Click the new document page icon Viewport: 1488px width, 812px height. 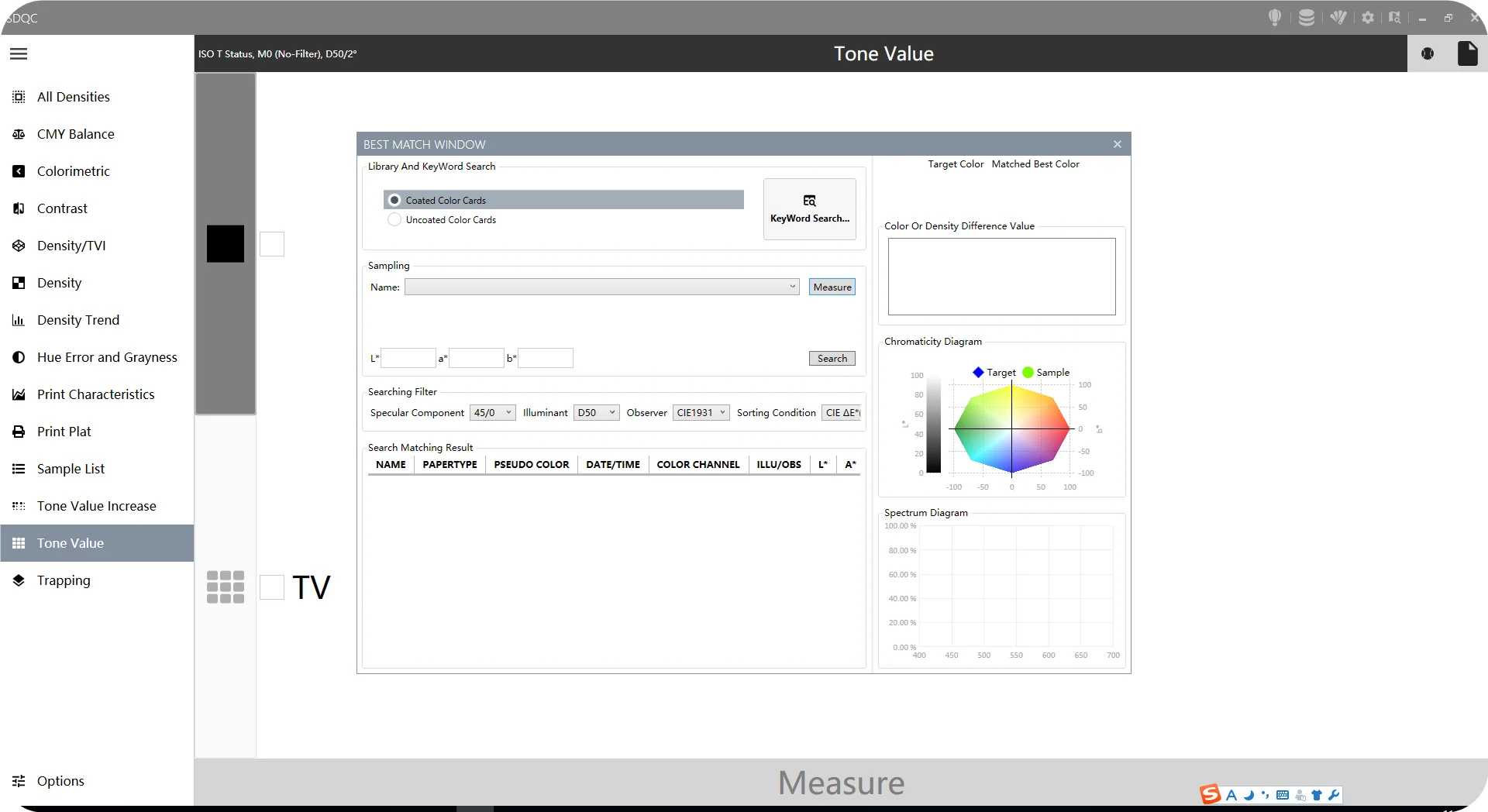pyautogui.click(x=1467, y=53)
